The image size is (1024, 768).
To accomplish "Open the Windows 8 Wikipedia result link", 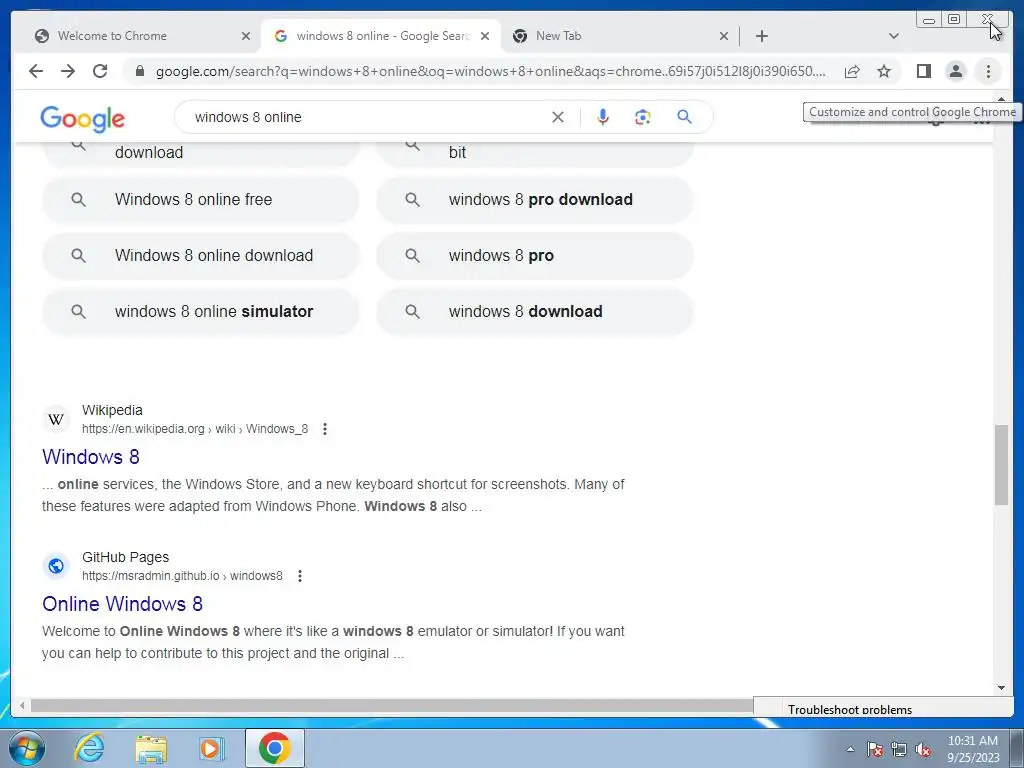I will (91, 456).
